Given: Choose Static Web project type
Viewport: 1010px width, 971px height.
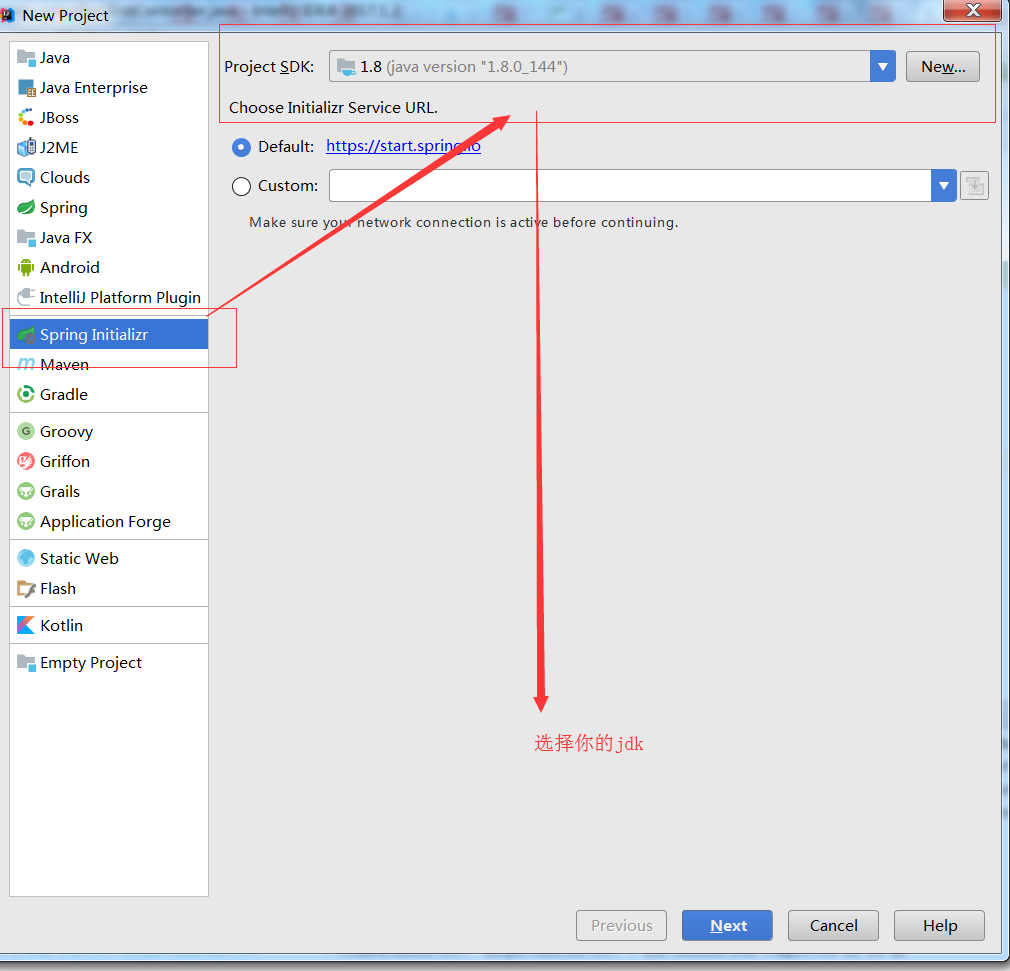Looking at the screenshot, I should 109,558.
